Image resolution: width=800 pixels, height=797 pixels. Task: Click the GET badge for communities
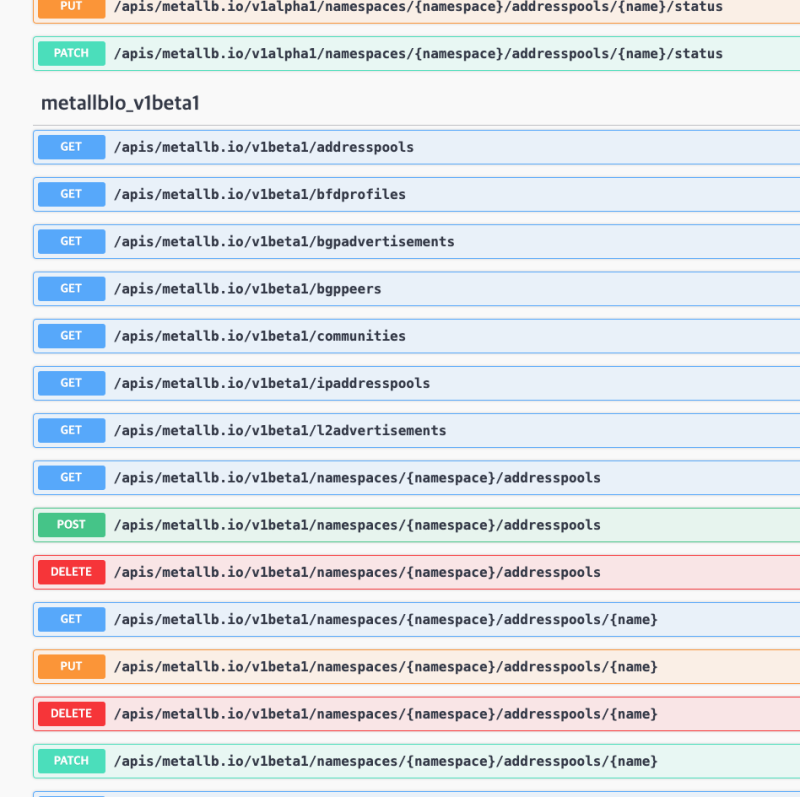pos(71,336)
